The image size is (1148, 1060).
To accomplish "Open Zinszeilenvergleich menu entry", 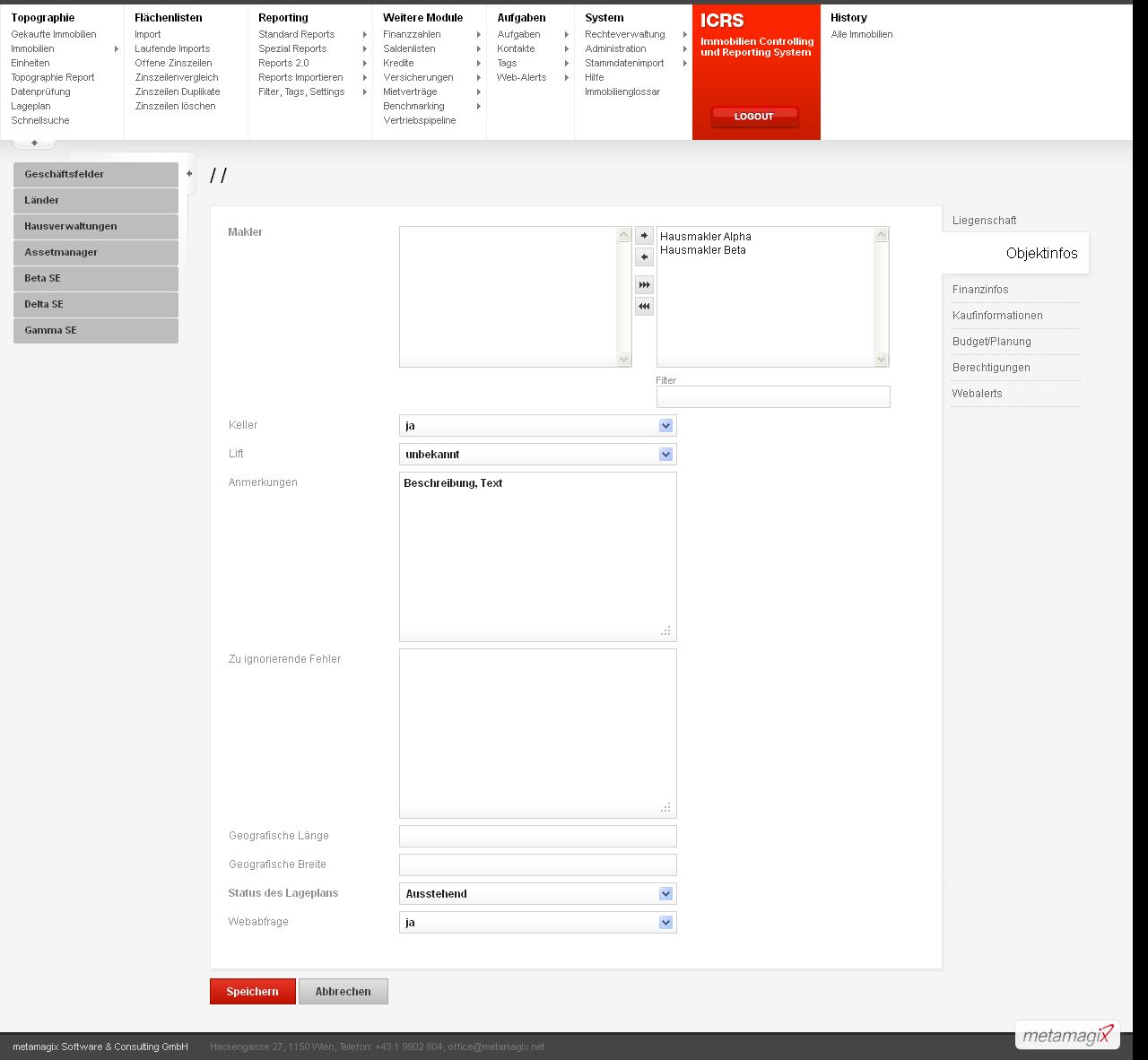I will point(177,78).
